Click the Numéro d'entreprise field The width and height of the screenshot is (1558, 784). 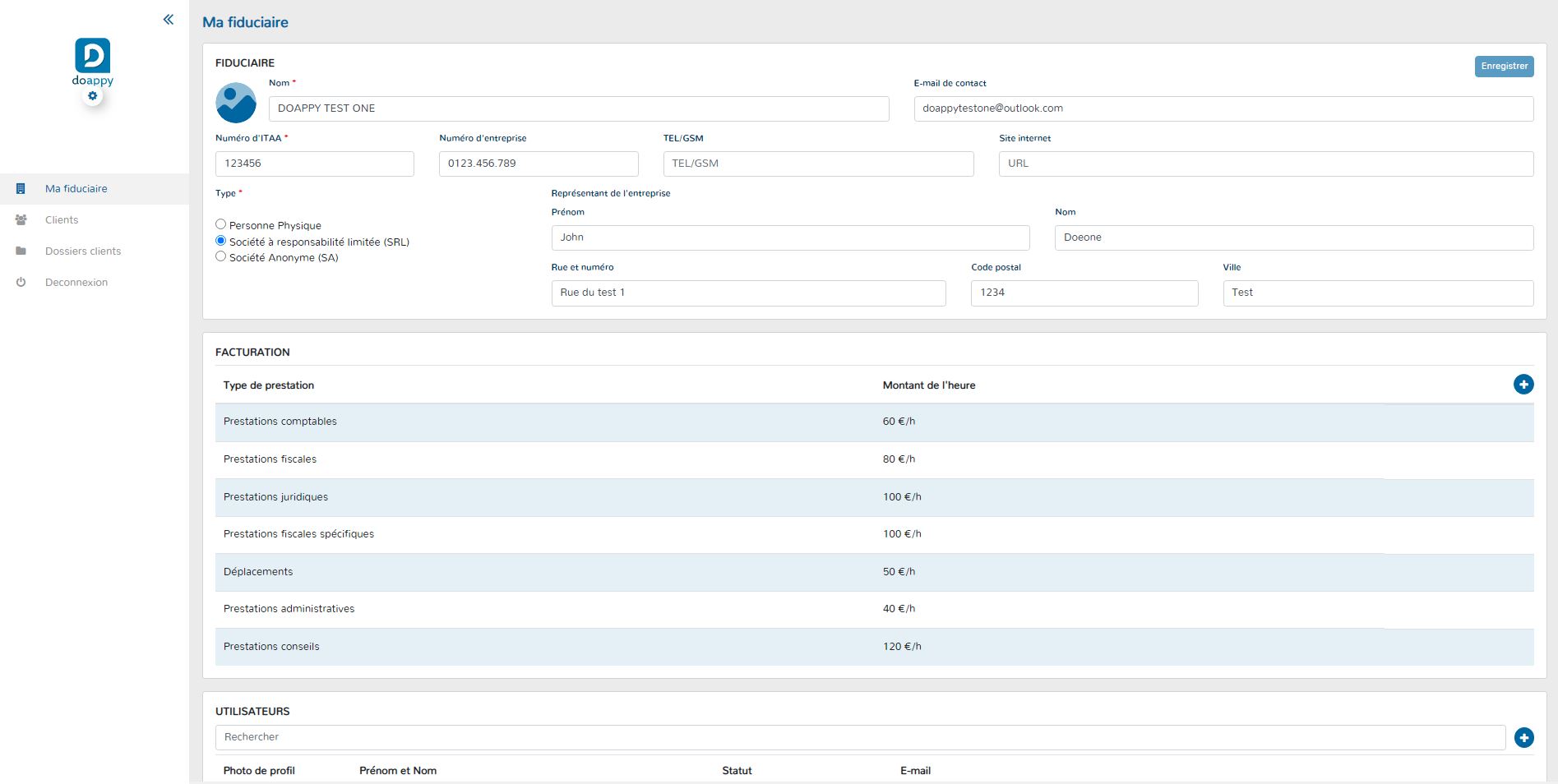pos(539,164)
